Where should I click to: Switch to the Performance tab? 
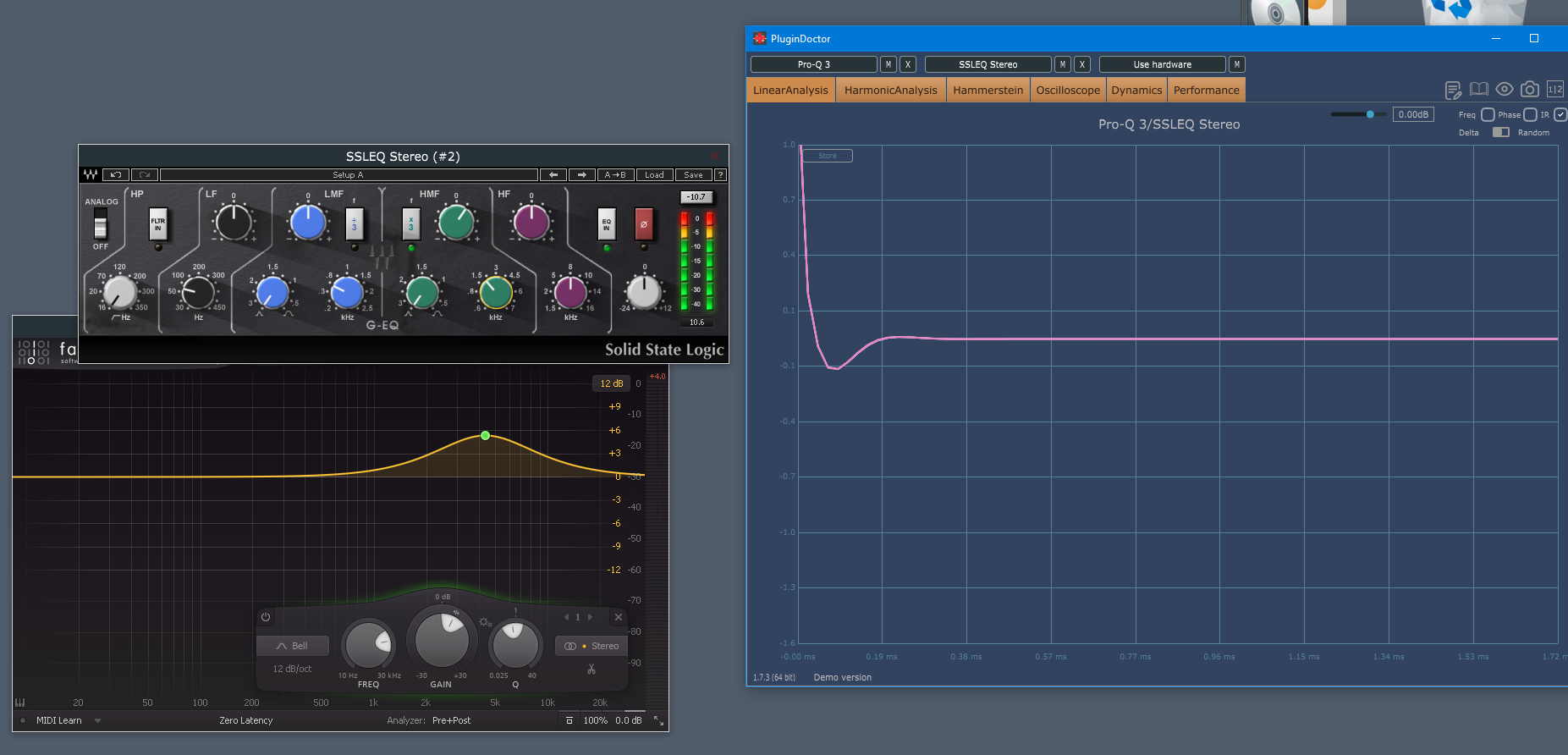pyautogui.click(x=1207, y=90)
